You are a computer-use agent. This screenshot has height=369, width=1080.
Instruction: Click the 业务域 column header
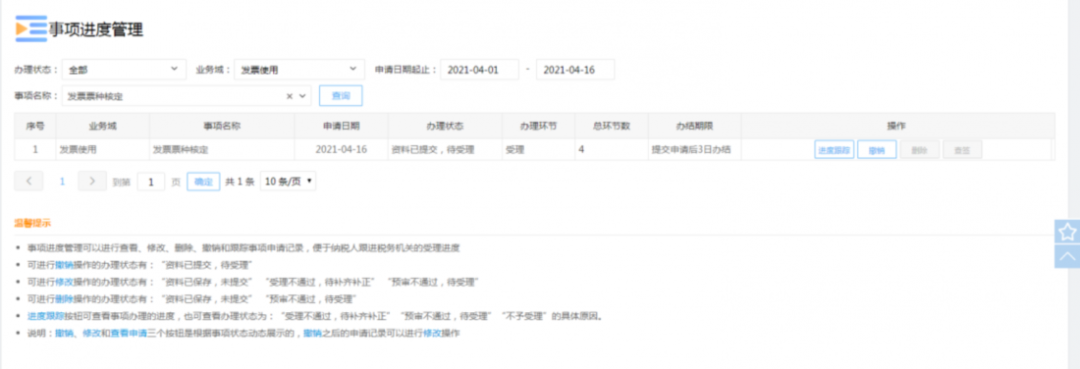[x=103, y=126]
